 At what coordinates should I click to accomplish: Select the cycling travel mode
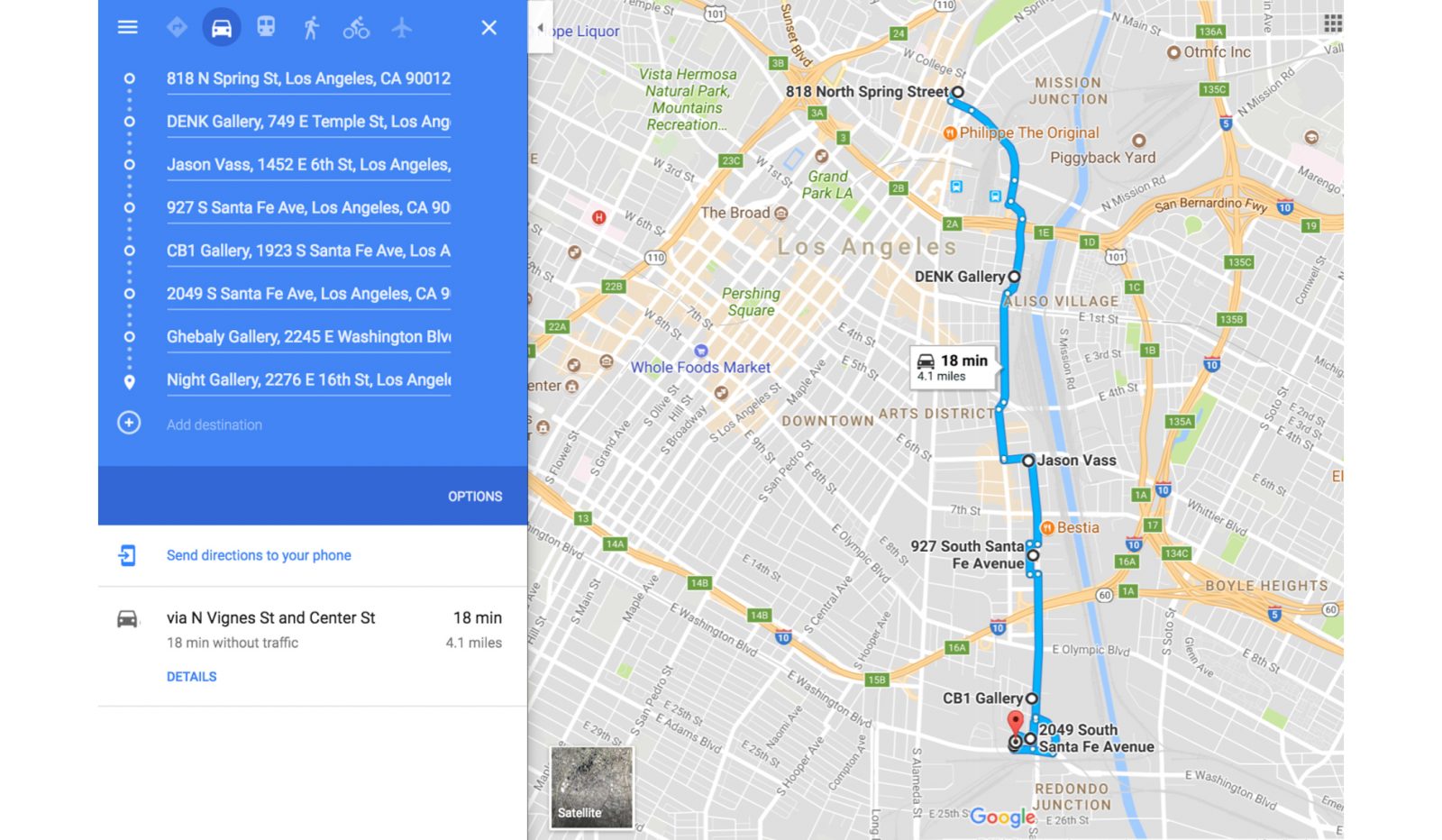click(356, 27)
